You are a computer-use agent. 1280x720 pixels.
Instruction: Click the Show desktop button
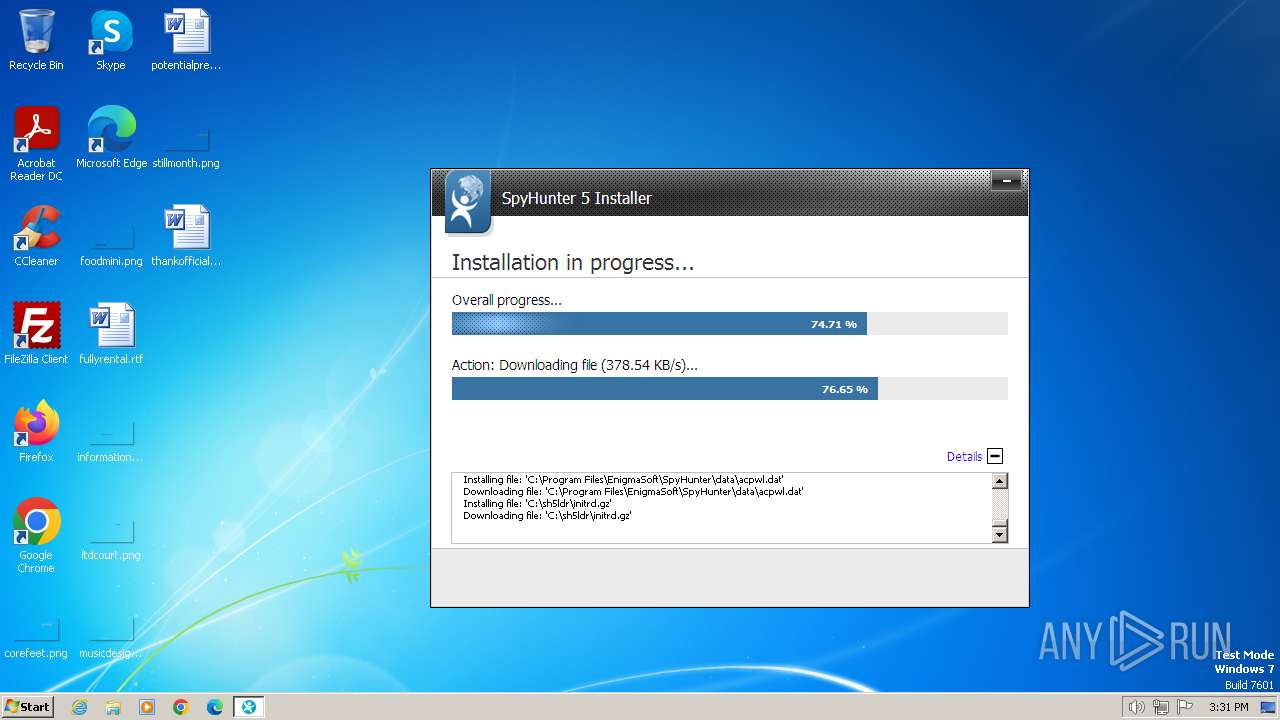pos(1268,707)
